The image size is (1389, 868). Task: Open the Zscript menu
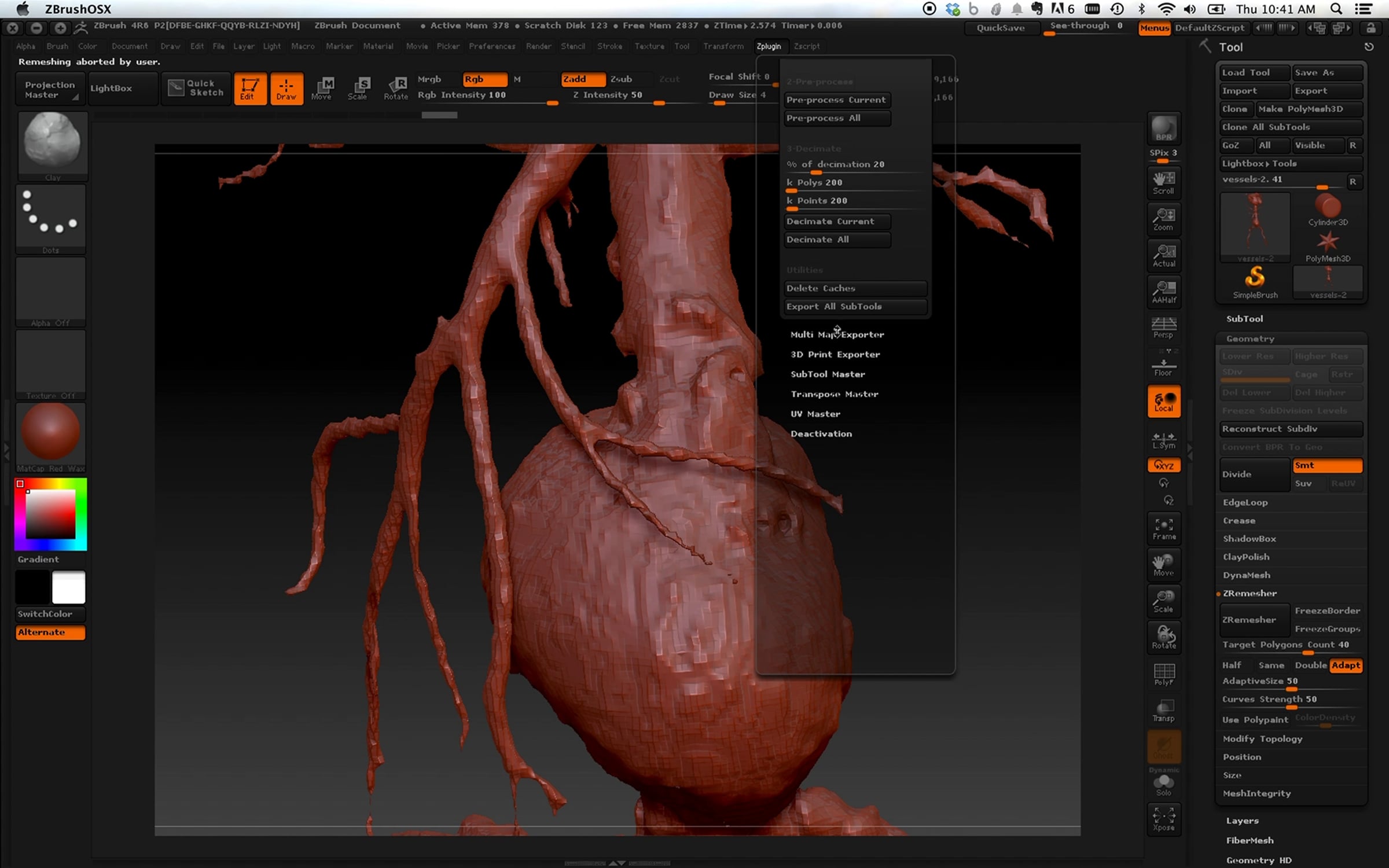807,46
